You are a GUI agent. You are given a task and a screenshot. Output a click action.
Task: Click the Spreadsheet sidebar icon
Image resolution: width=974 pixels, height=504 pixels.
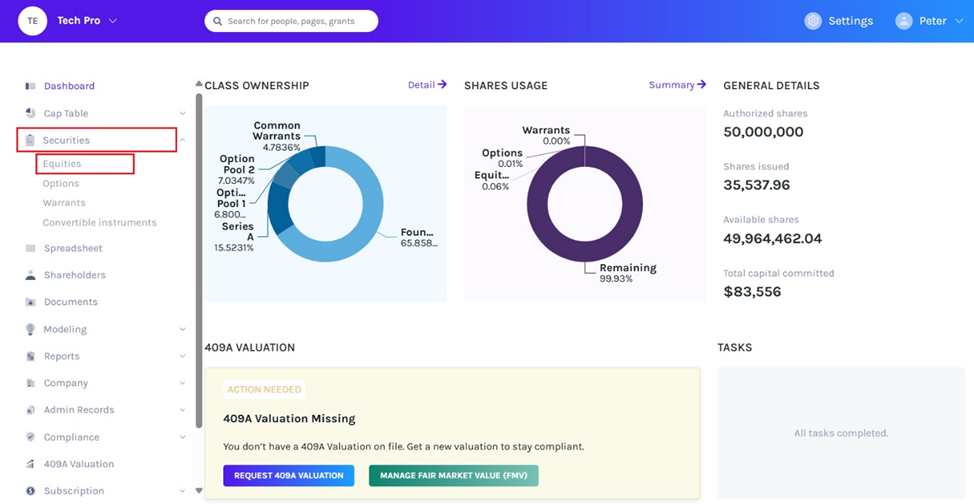pos(30,248)
